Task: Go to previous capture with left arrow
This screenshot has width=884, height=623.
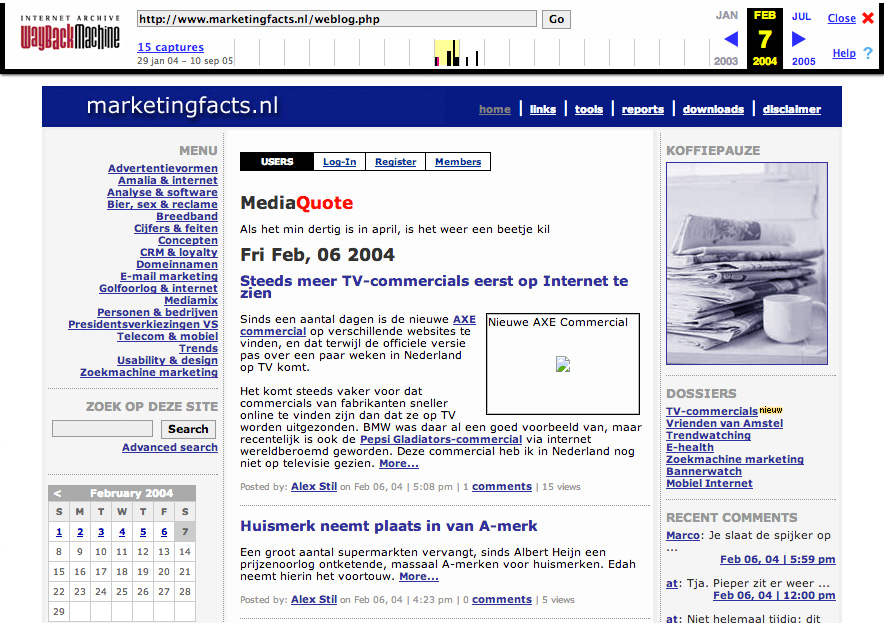Action: 731,39
